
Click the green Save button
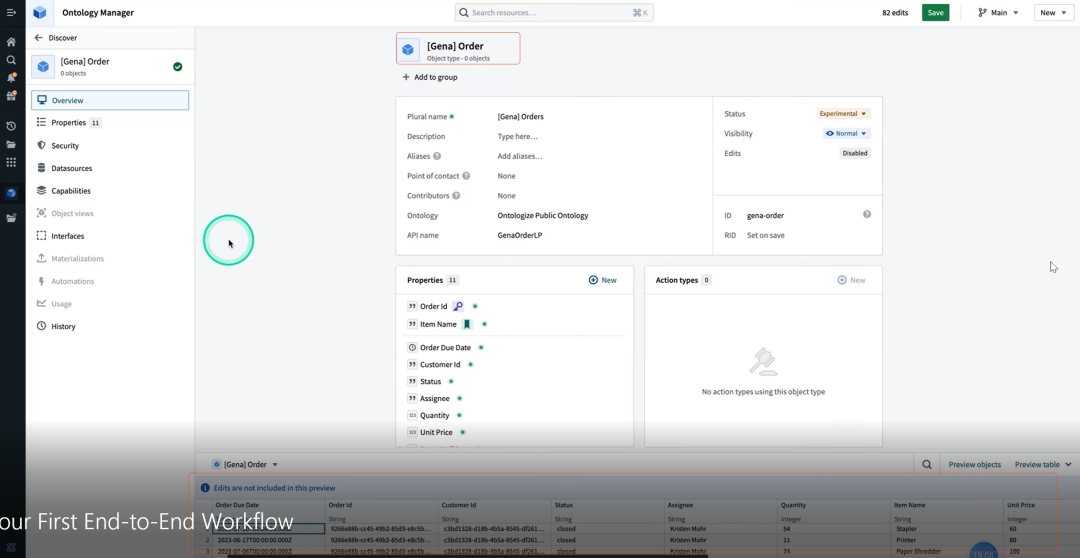pos(935,12)
